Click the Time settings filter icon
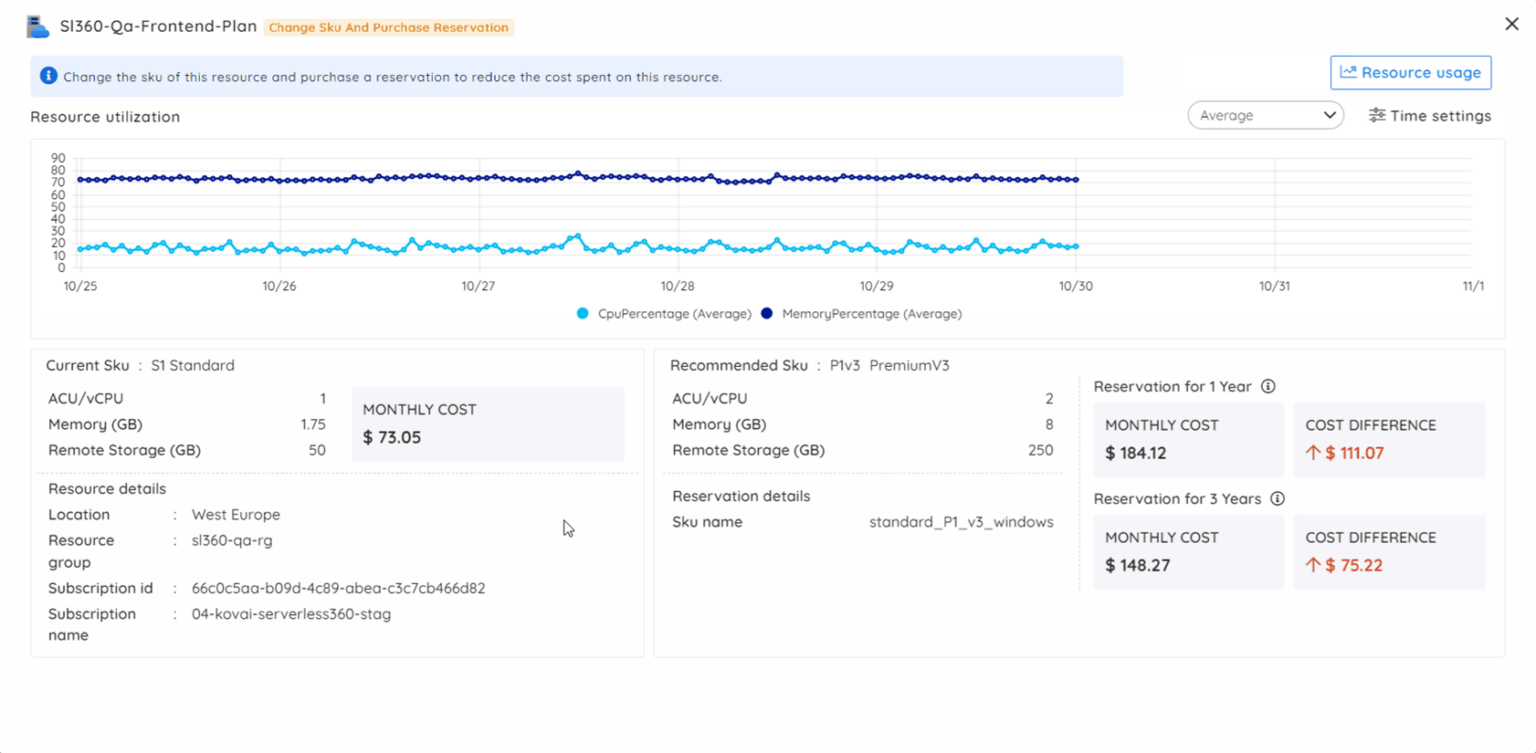This screenshot has width=1536, height=753. [x=1378, y=115]
